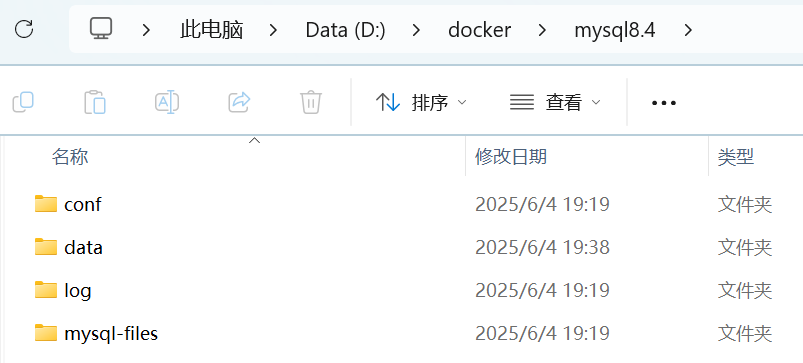Image resolution: width=803 pixels, height=363 pixels.
Task: Click the paste icon in toolbar
Action: [95, 102]
